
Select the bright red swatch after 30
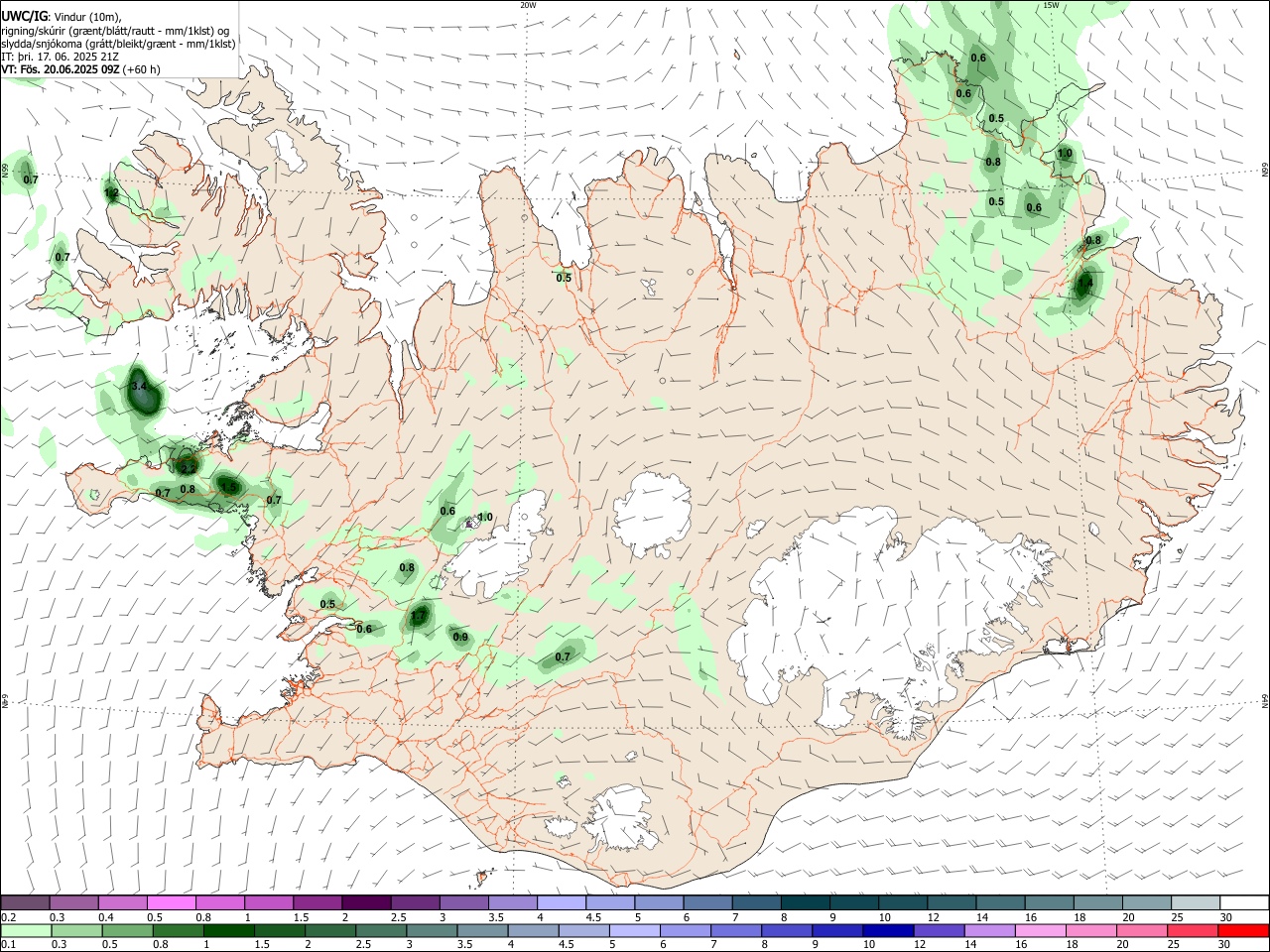[x=1242, y=930]
